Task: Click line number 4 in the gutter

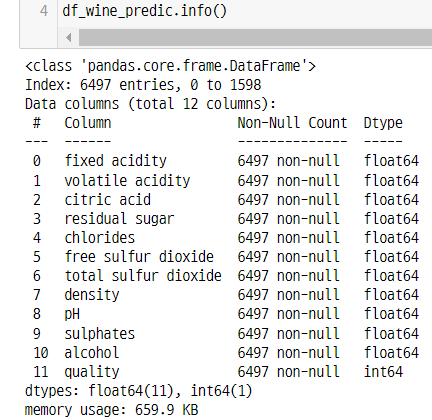Action: pyautogui.click(x=44, y=11)
